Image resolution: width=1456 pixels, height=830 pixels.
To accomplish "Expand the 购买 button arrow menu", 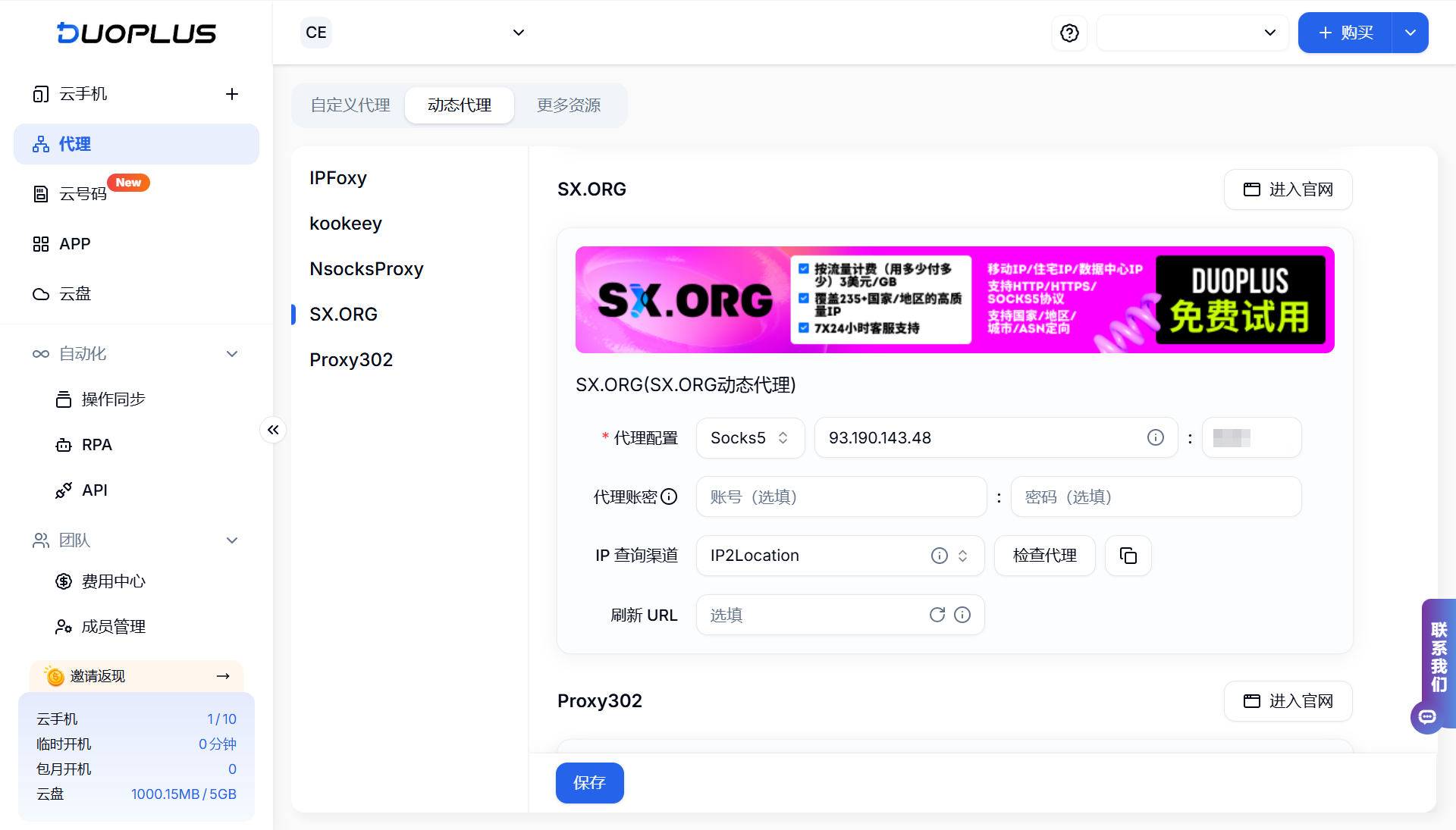I will pyautogui.click(x=1410, y=33).
